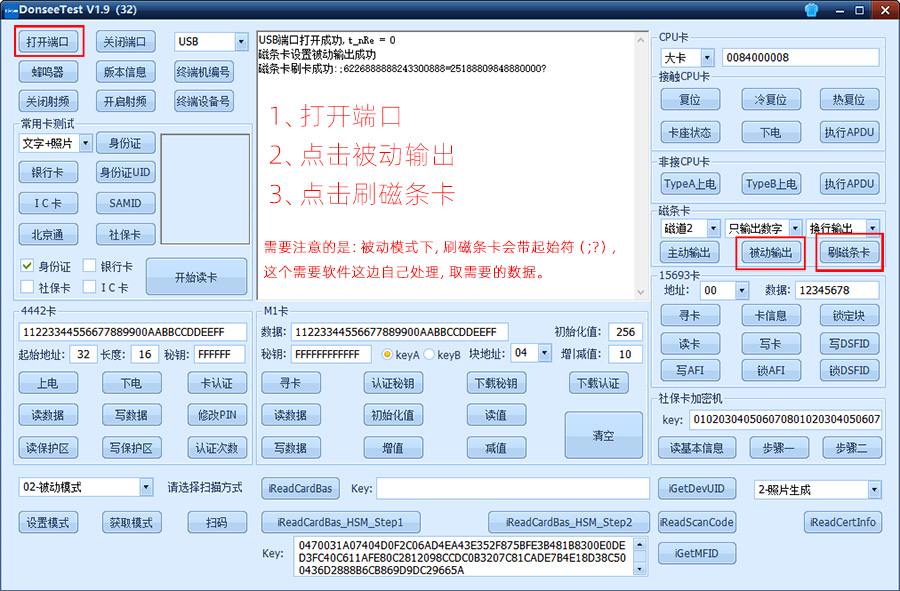
Task: Tick the 社保卡 checkbox
Action: coord(28,288)
